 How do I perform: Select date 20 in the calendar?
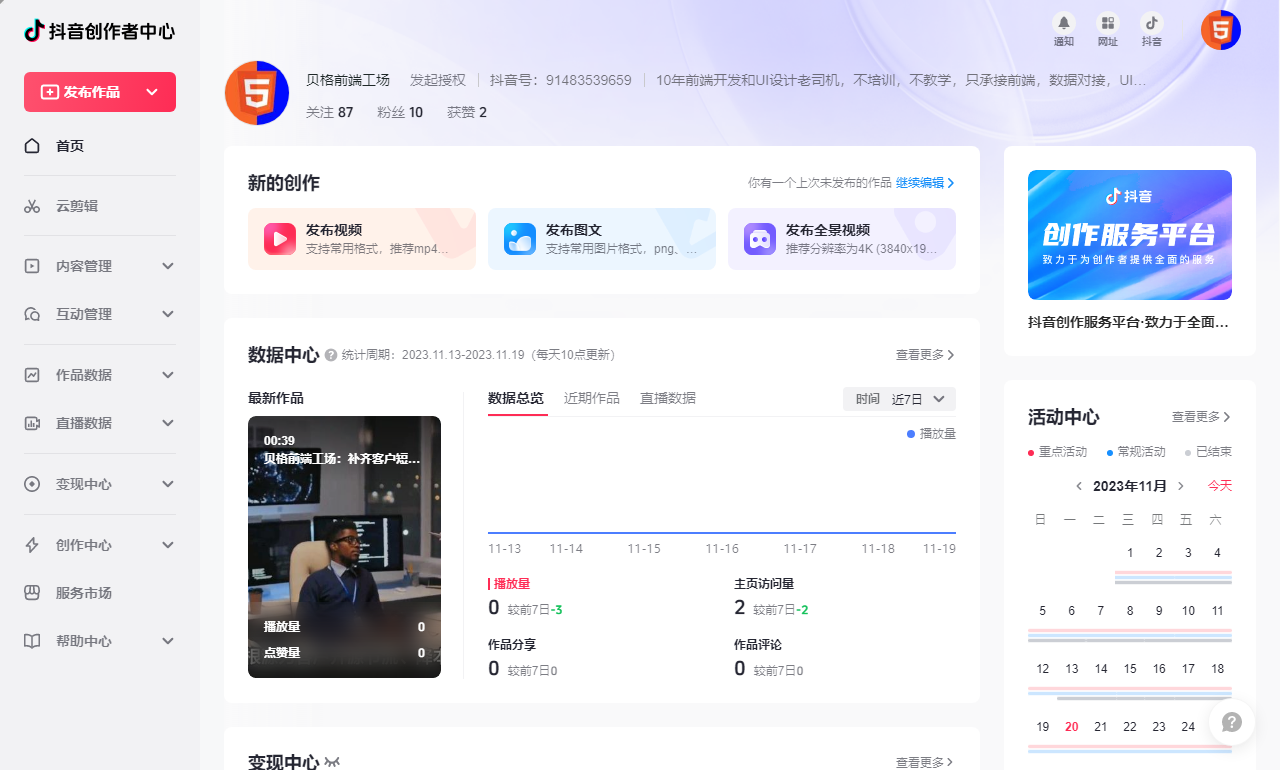tap(1072, 727)
